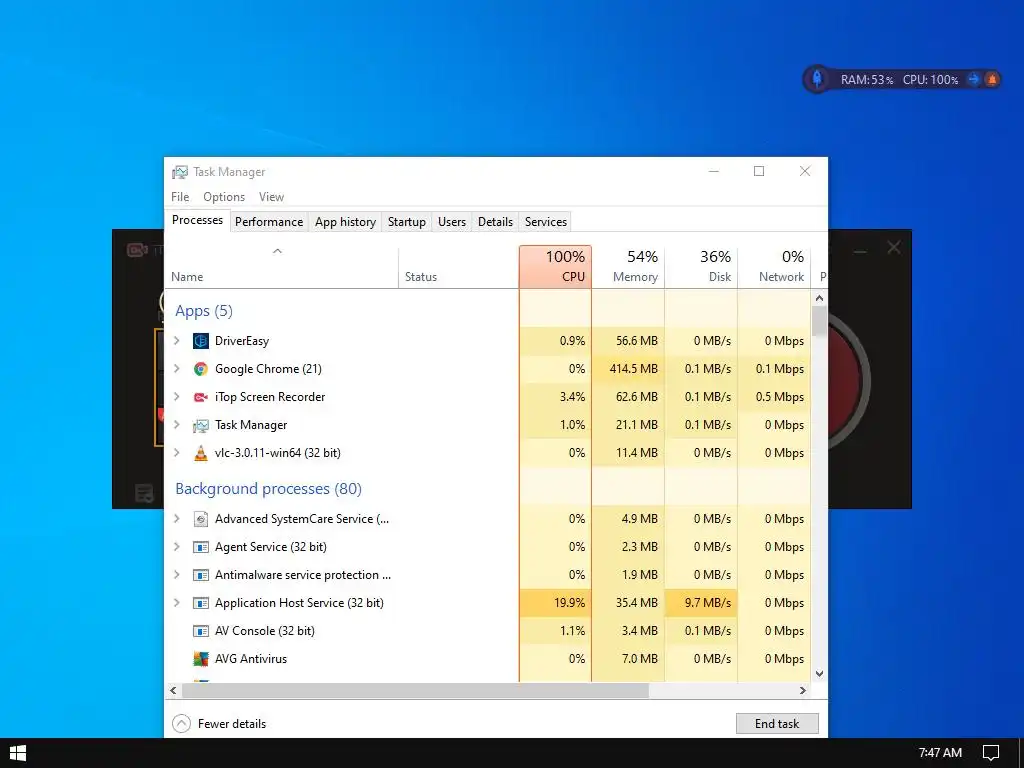
Task: Select the Processes tab
Action: tap(197, 221)
